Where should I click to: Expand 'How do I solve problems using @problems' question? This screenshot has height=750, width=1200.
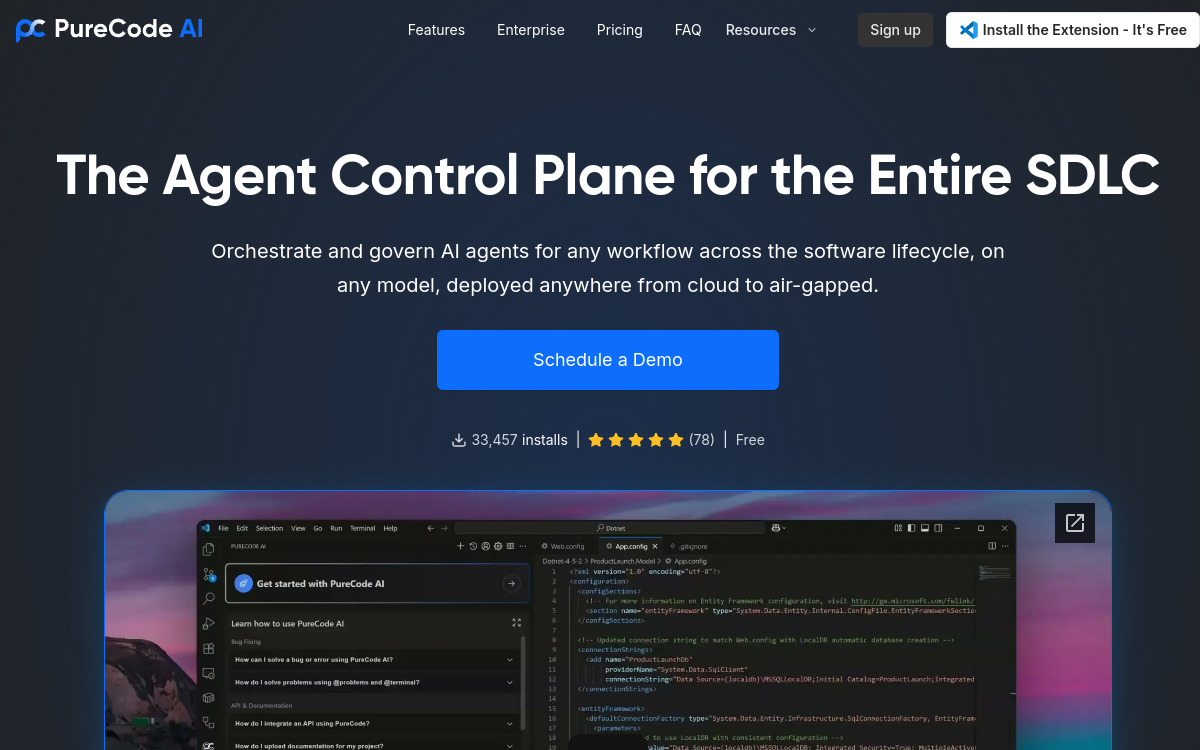(374, 682)
